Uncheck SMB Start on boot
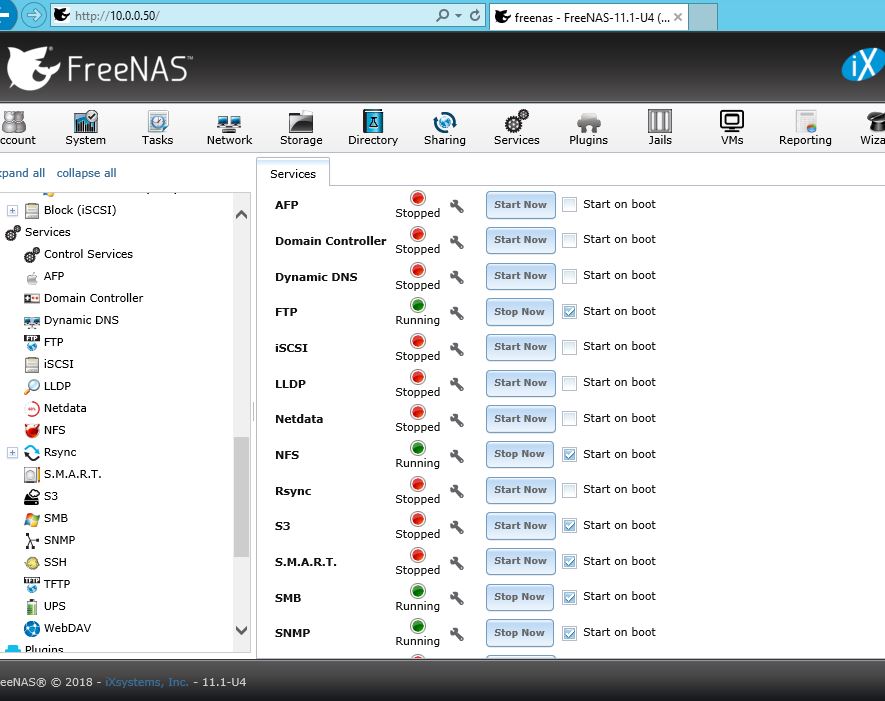The image size is (885, 701). click(569, 597)
